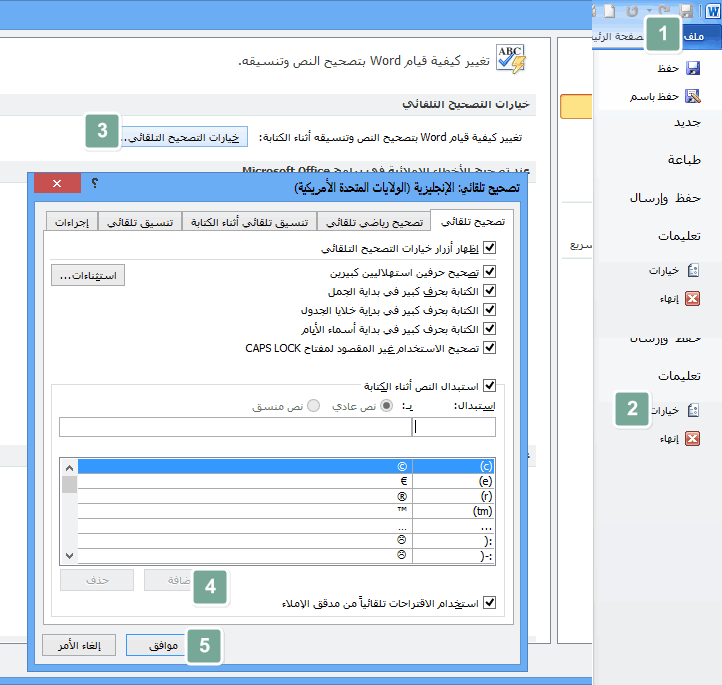722x685 pixels.
Task: Toggle automatic spelling checker suggestions checkbox
Action: 489,602
